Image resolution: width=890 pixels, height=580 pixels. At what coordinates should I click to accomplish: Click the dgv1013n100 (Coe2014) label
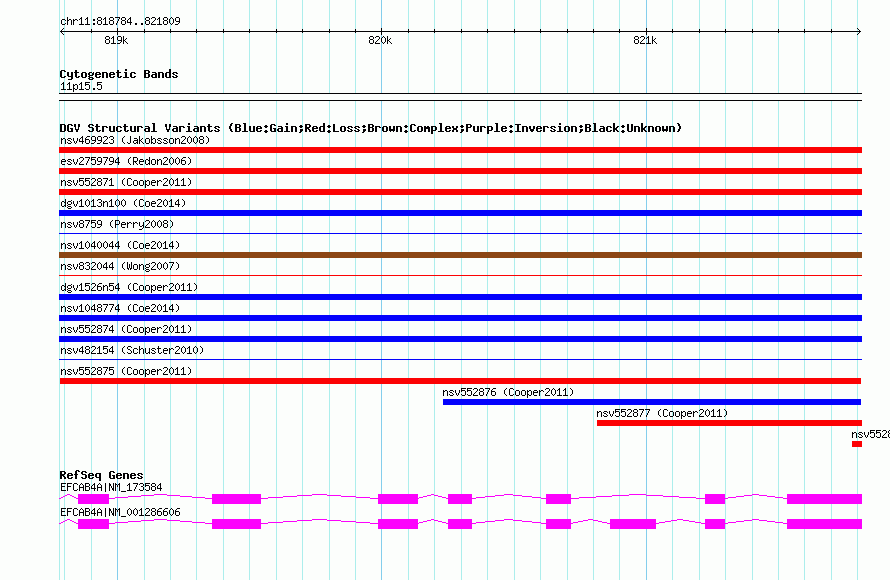point(123,203)
